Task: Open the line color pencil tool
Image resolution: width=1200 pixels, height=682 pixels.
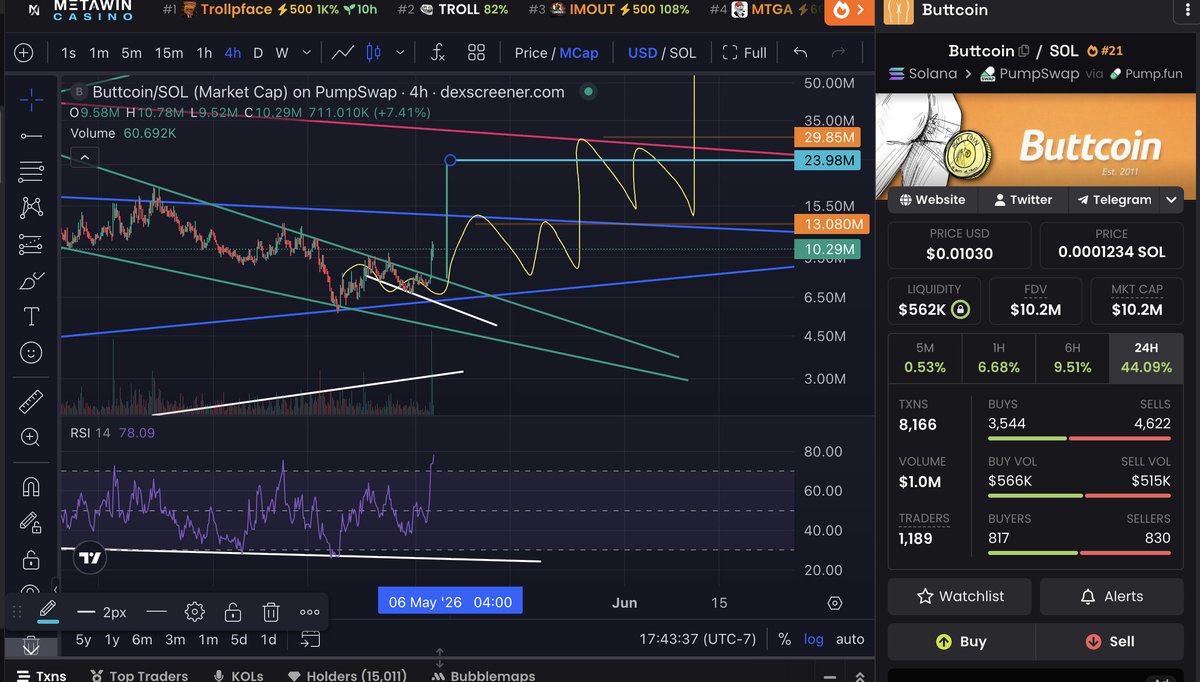Action: coord(46,611)
